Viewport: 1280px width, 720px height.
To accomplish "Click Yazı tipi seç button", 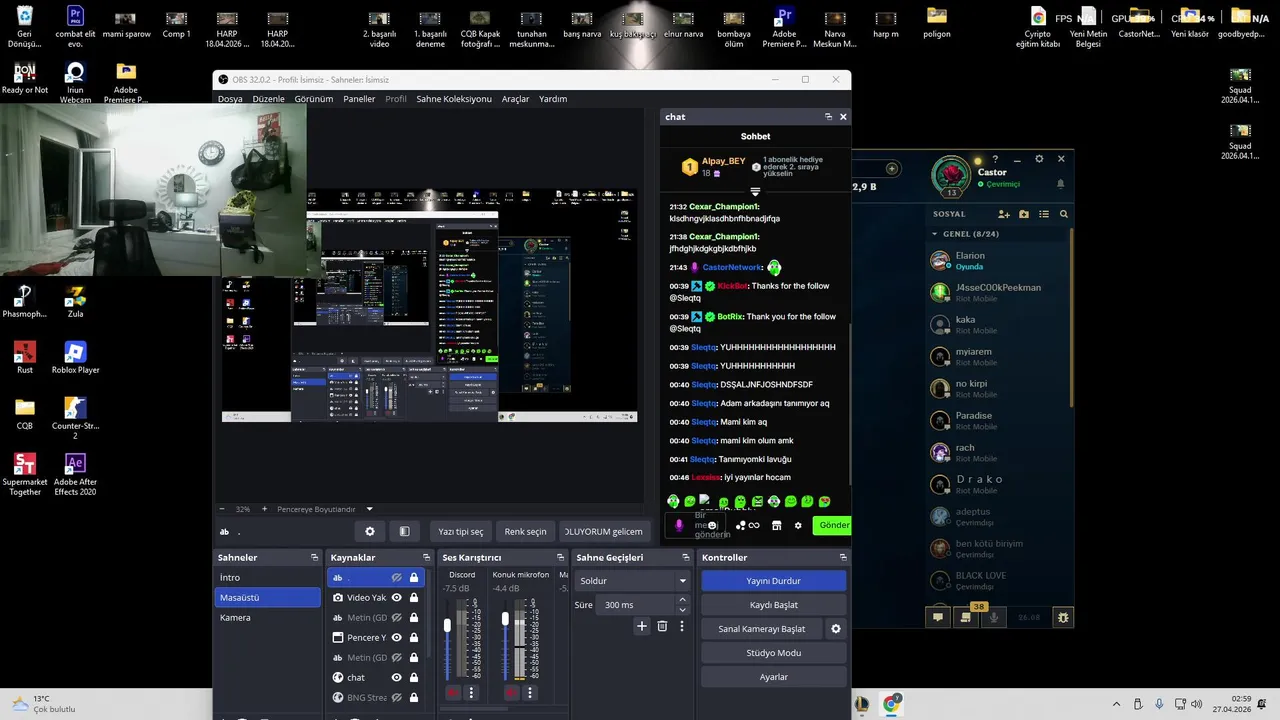I will click(x=461, y=531).
